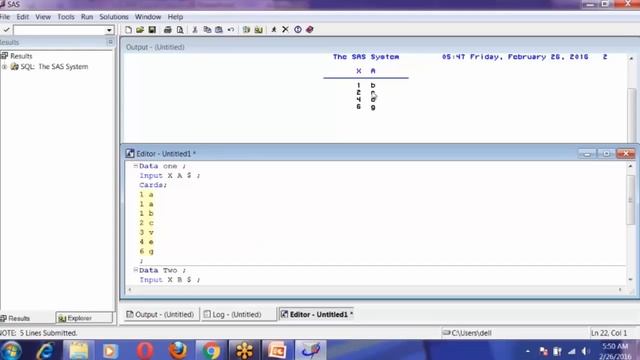
Task: Click the Open file toolbar icon
Action: (140, 30)
